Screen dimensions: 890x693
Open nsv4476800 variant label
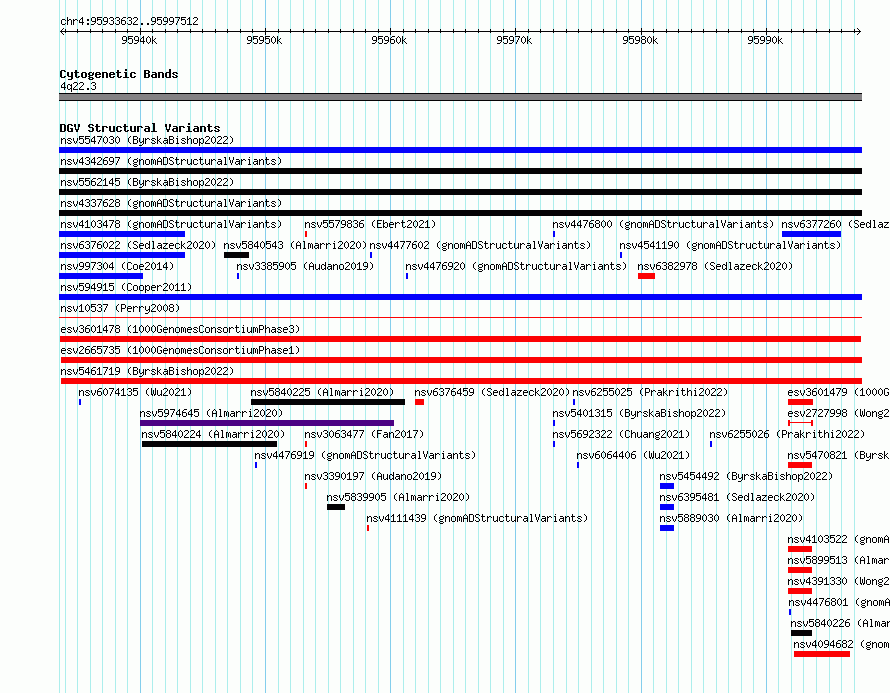pyautogui.click(x=663, y=224)
